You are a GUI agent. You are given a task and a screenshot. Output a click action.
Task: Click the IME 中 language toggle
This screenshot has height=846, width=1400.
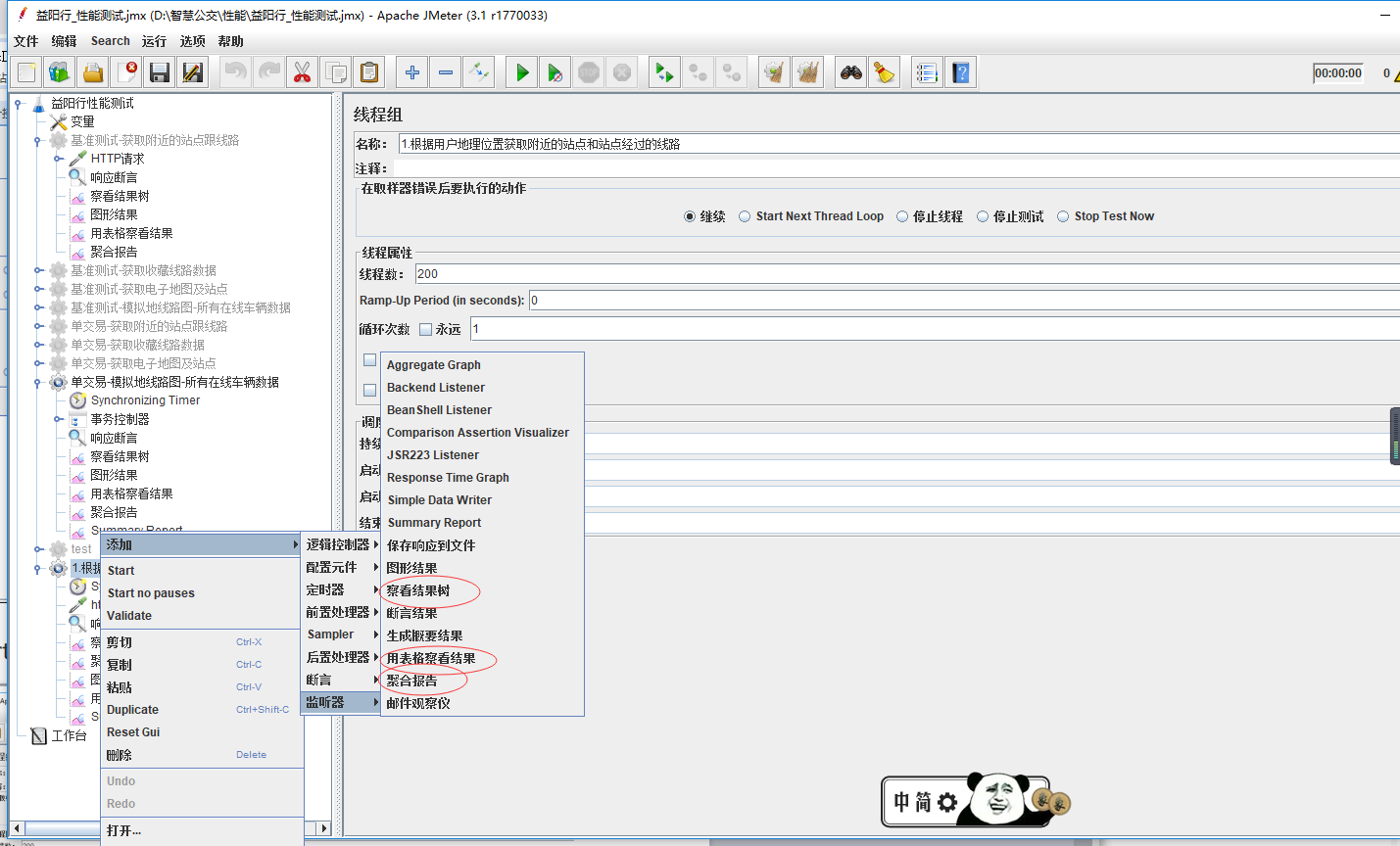pos(901,803)
